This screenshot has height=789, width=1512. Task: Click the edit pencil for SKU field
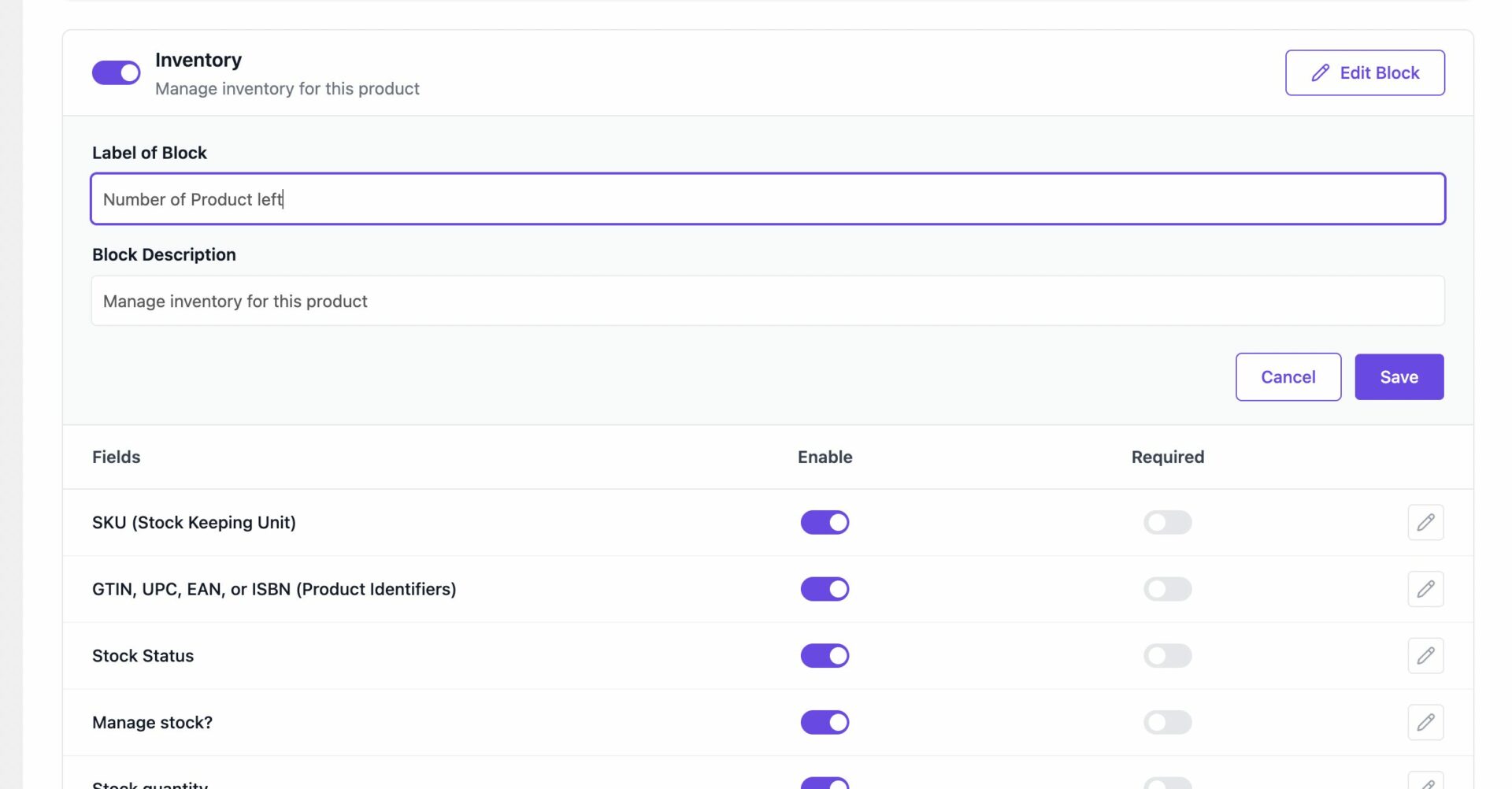coord(1425,522)
